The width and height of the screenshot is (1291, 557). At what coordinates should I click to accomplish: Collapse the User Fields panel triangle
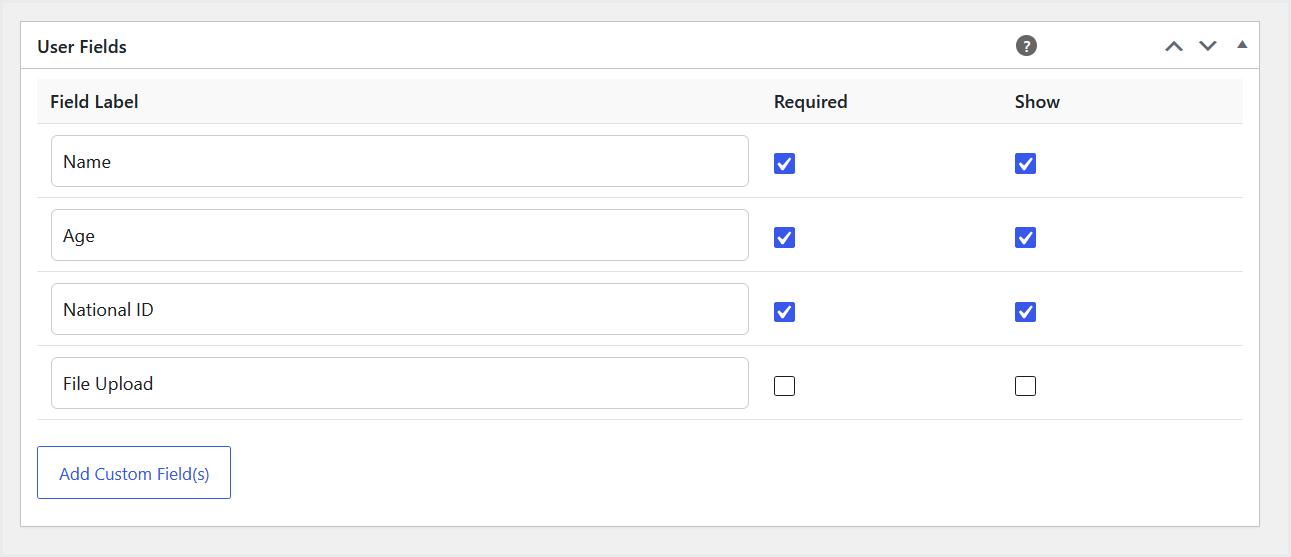point(1242,45)
